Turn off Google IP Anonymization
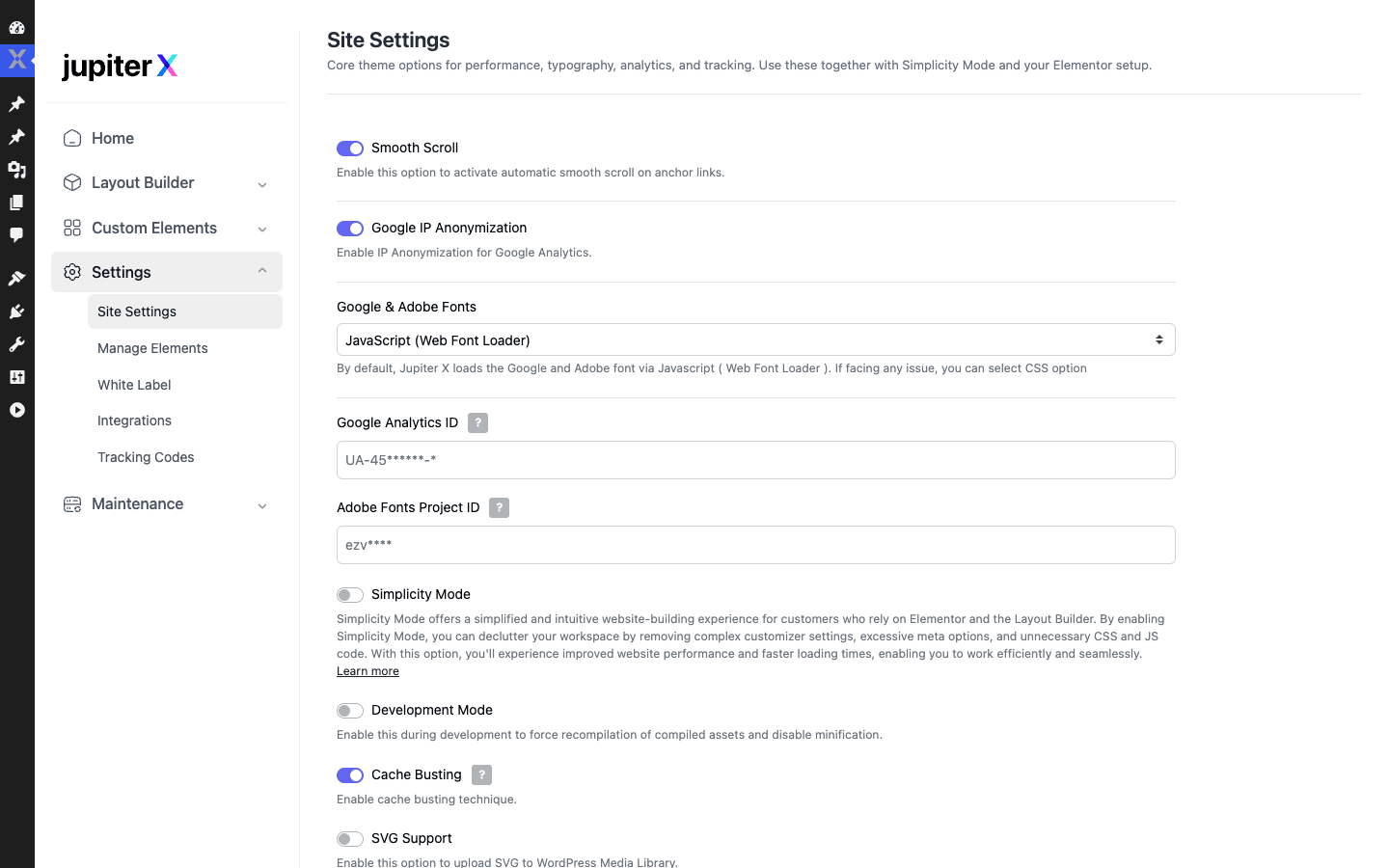The image size is (1389, 868). pyautogui.click(x=350, y=229)
